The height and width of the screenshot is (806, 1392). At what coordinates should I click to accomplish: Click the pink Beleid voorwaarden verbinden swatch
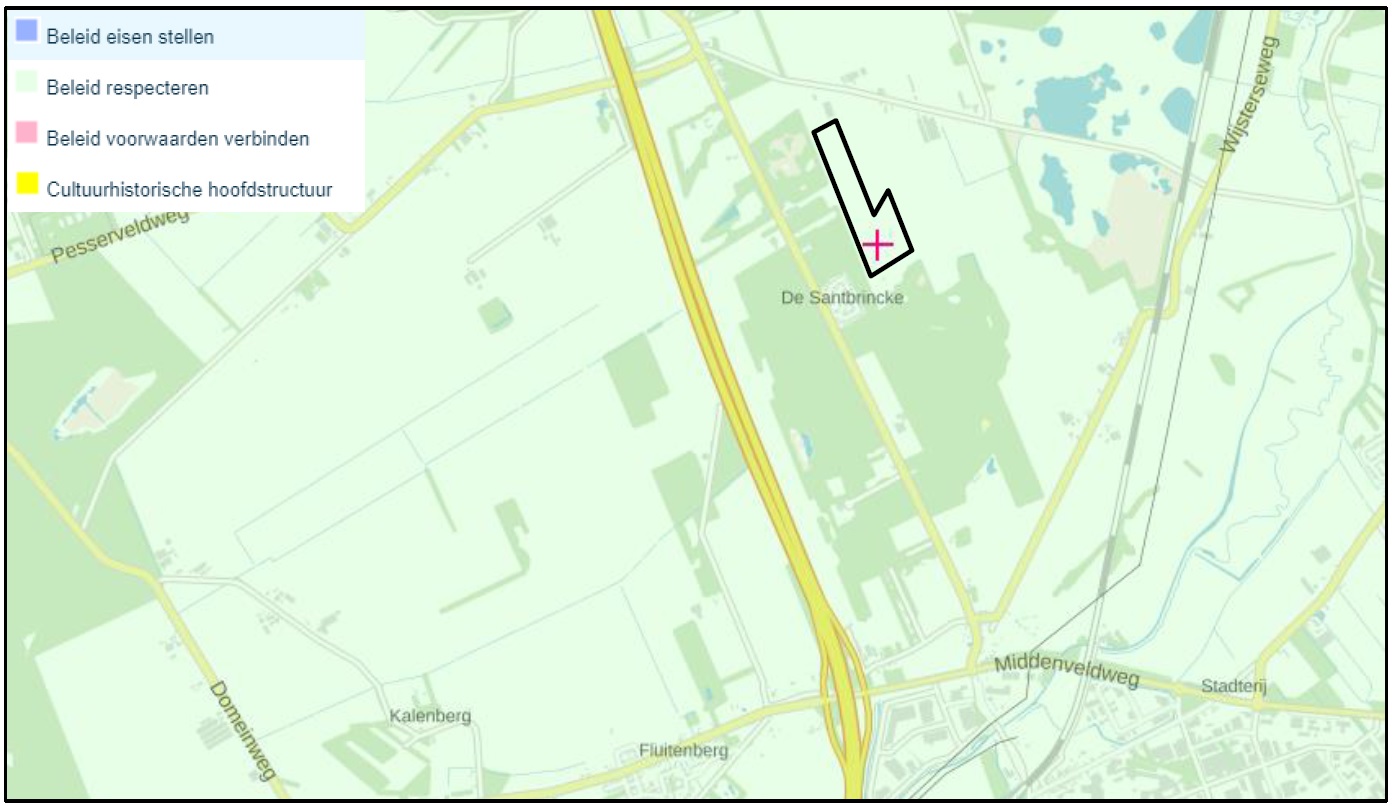(27, 134)
